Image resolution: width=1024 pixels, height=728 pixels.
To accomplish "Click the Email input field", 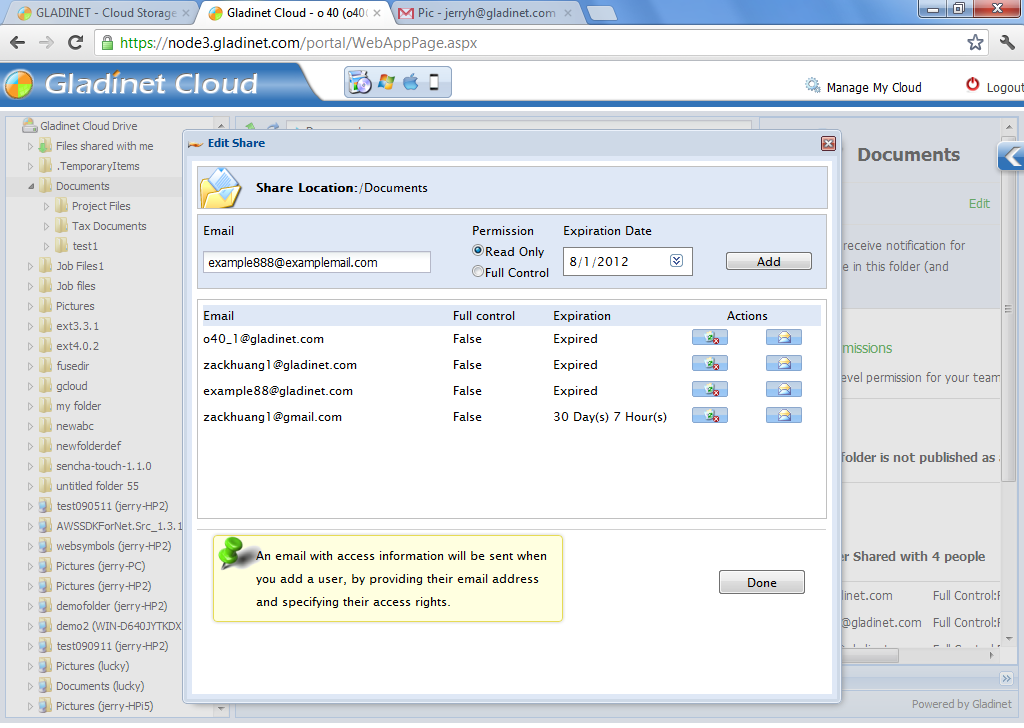I will [x=317, y=262].
